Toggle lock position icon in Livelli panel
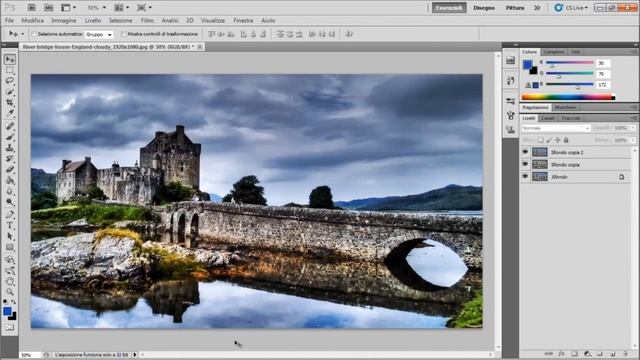 [x=558, y=140]
